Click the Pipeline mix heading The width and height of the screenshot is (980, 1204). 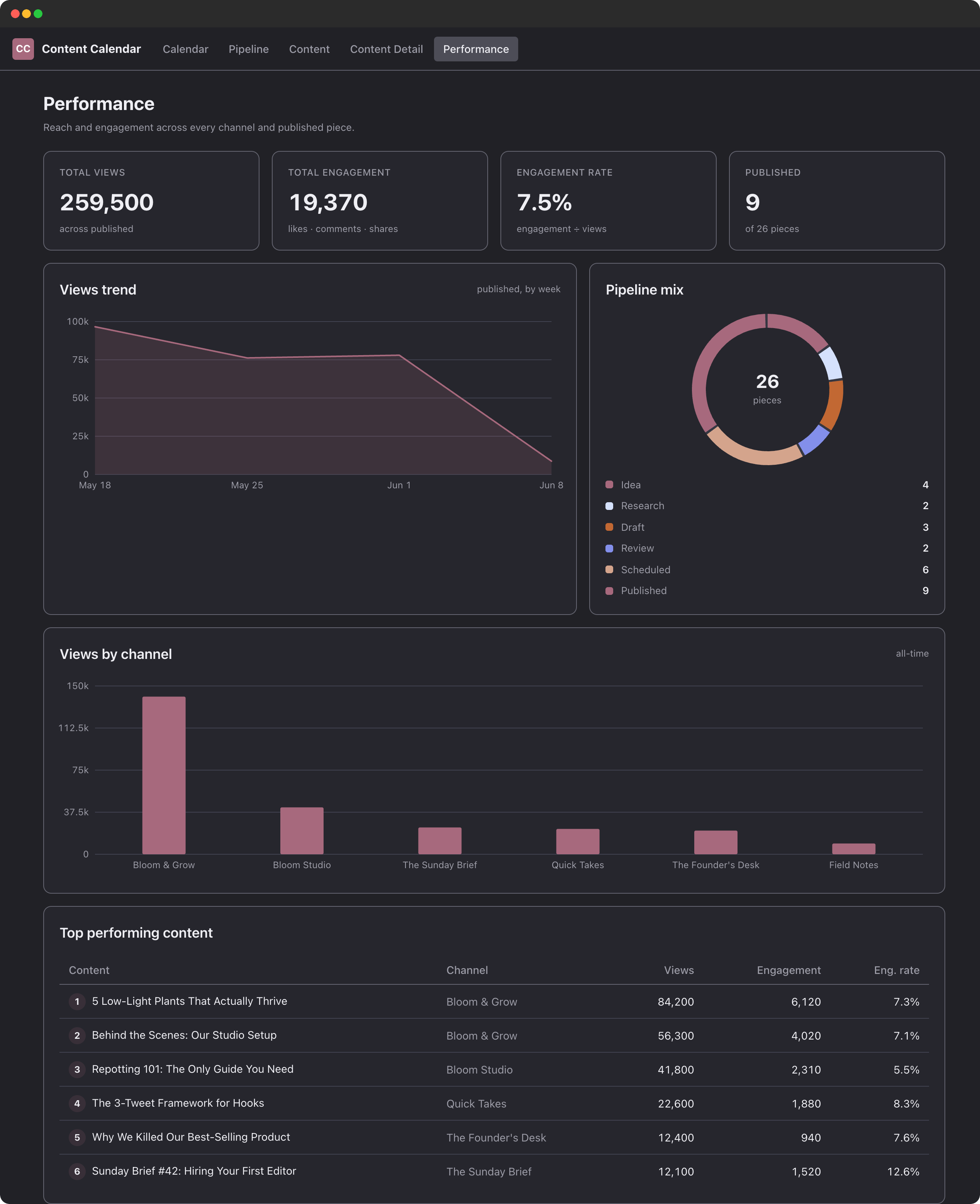644,290
